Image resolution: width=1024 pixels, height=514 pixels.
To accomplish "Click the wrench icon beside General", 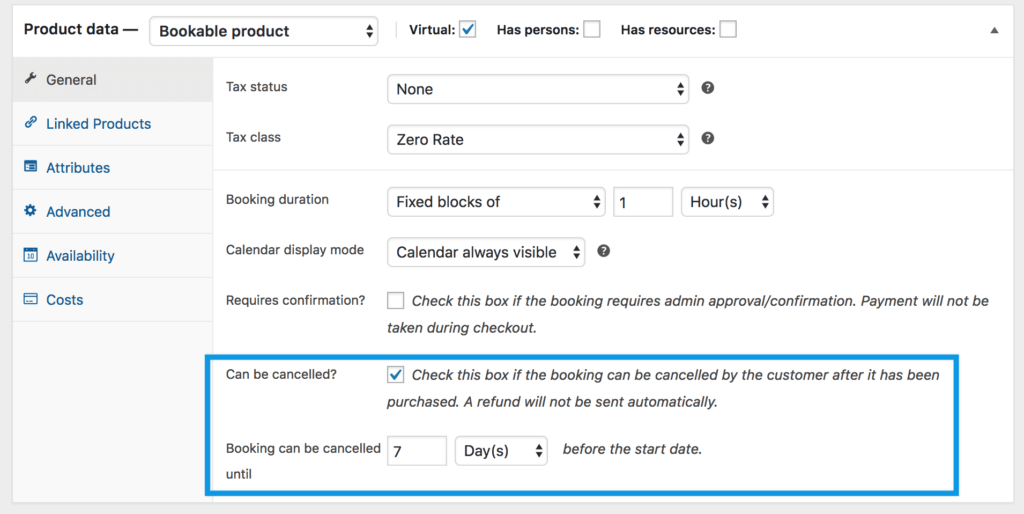I will (30, 79).
